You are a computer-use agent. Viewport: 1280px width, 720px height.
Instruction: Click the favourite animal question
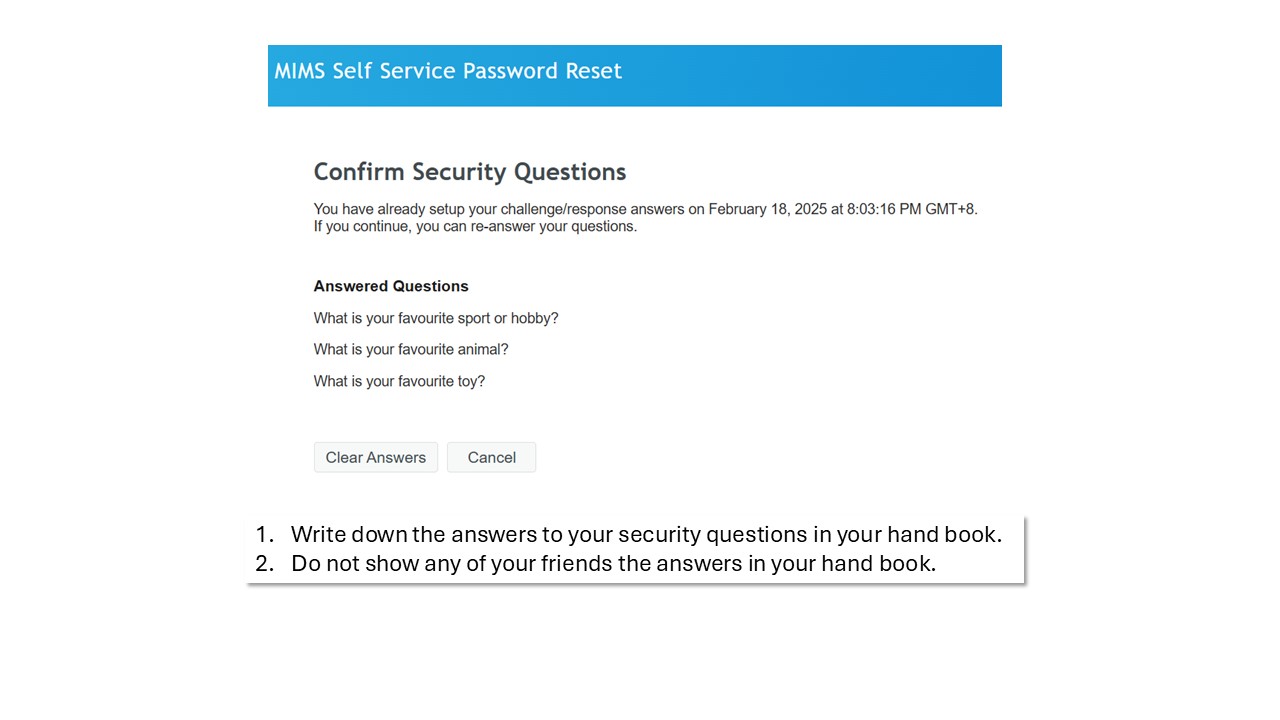411,349
